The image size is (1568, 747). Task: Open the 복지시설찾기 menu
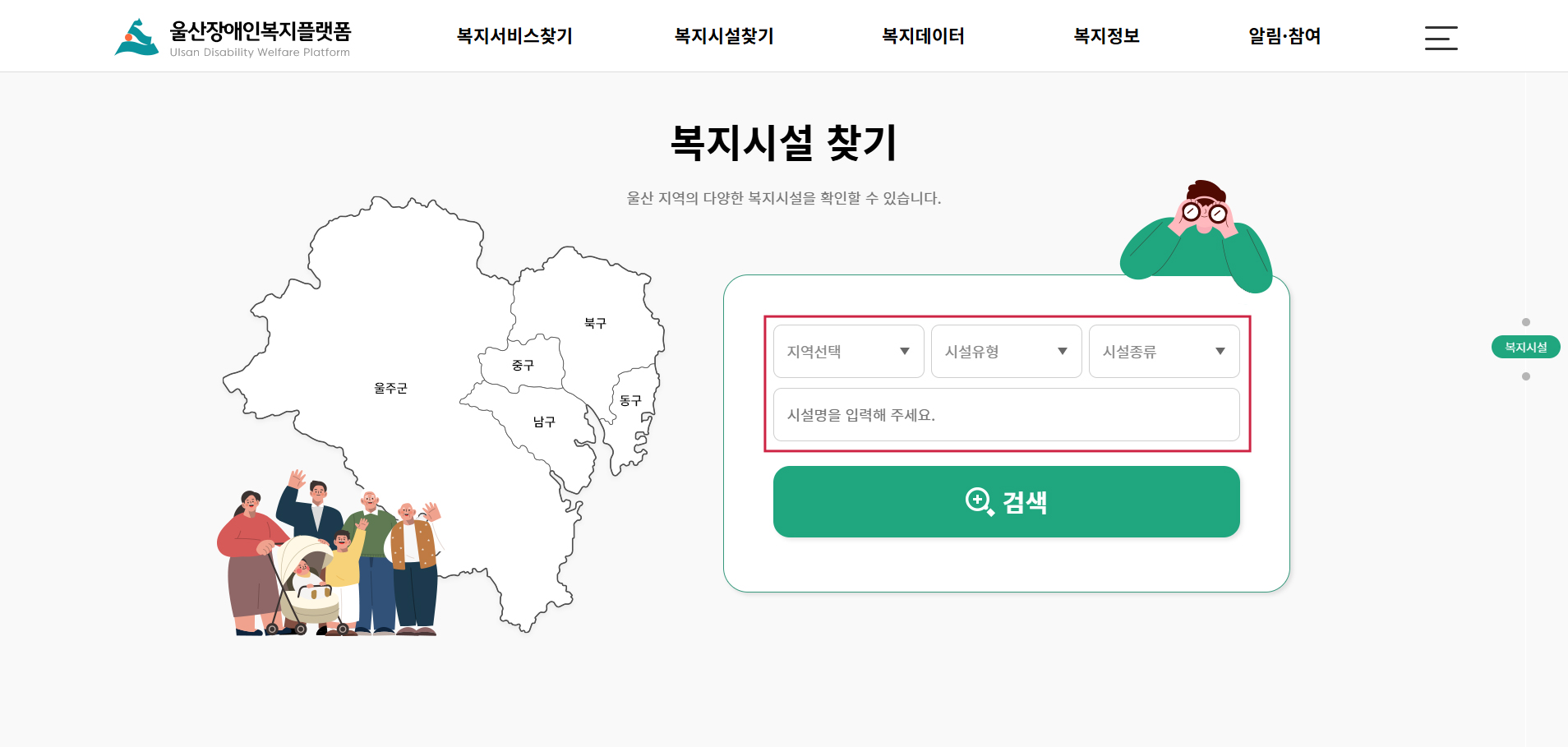click(x=724, y=36)
